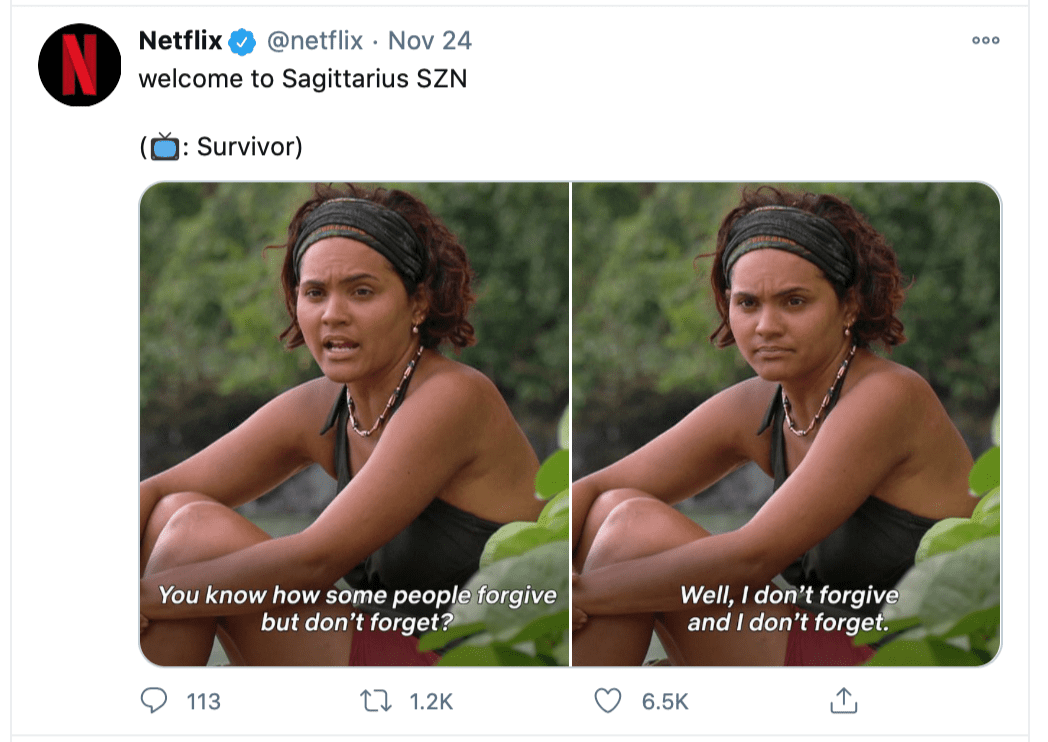Viewport: 1048px width, 742px height.
Task: Click the share upload icon
Action: pos(843,701)
